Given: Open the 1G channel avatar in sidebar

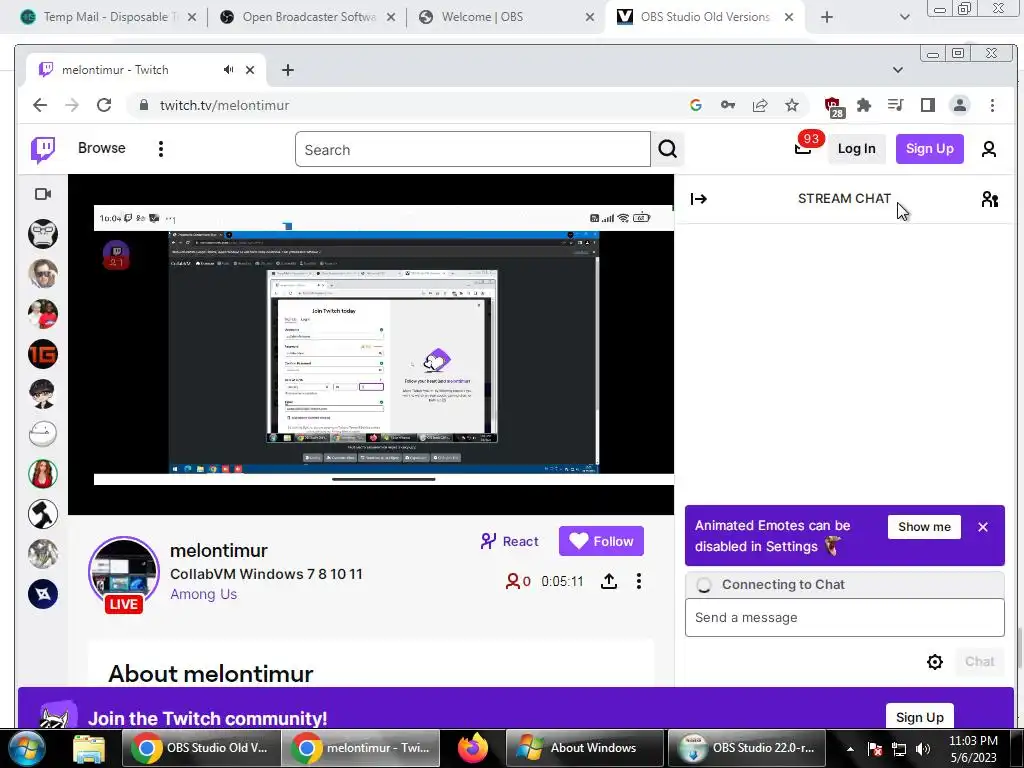Looking at the screenshot, I should [x=43, y=354].
